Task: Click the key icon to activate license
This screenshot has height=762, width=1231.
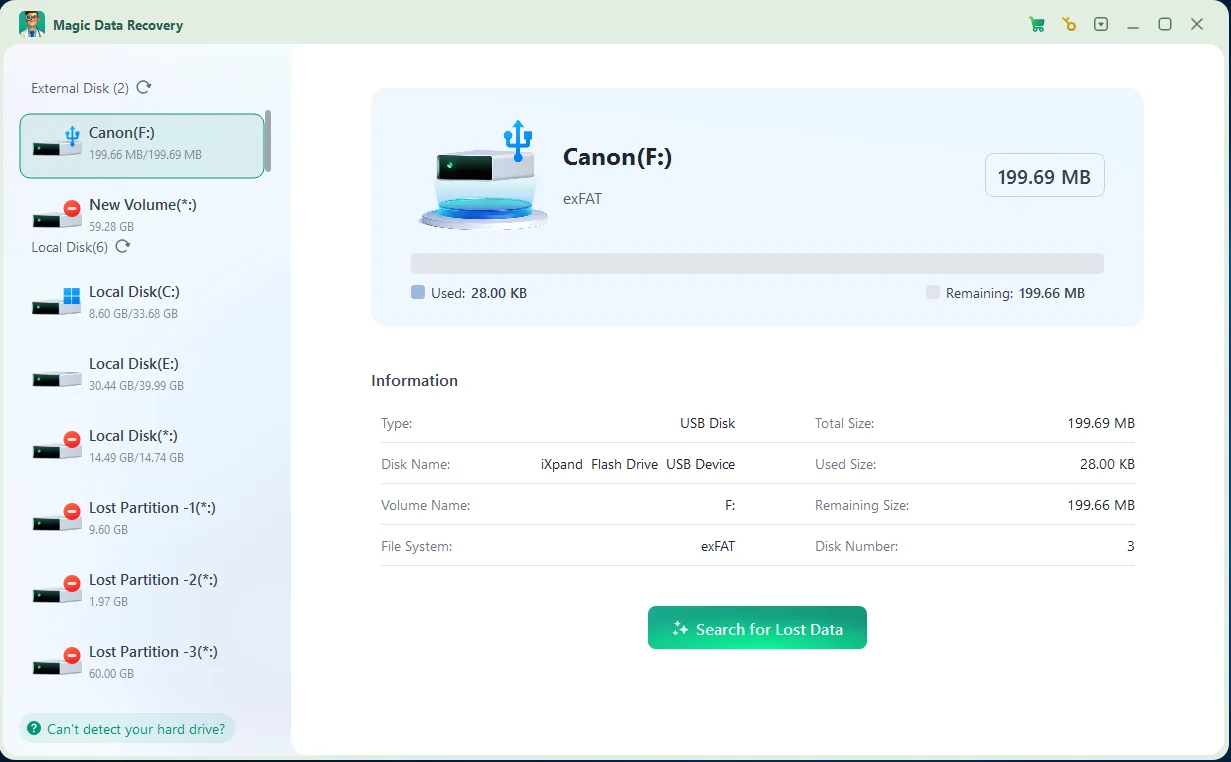Action: [1069, 23]
